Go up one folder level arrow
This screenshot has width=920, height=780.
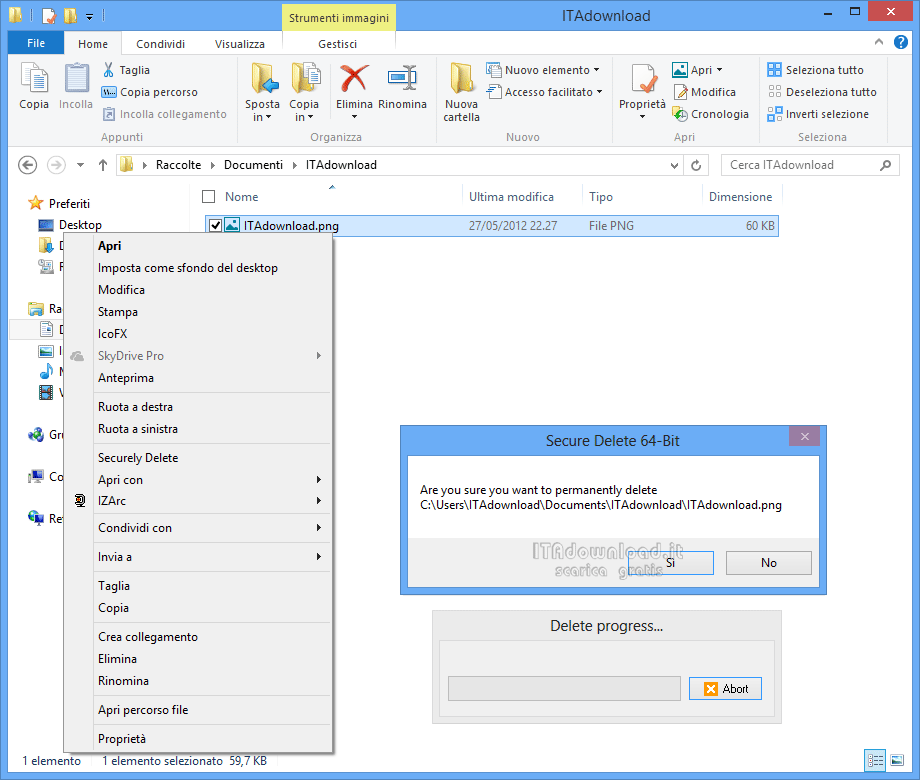pyautogui.click(x=103, y=165)
